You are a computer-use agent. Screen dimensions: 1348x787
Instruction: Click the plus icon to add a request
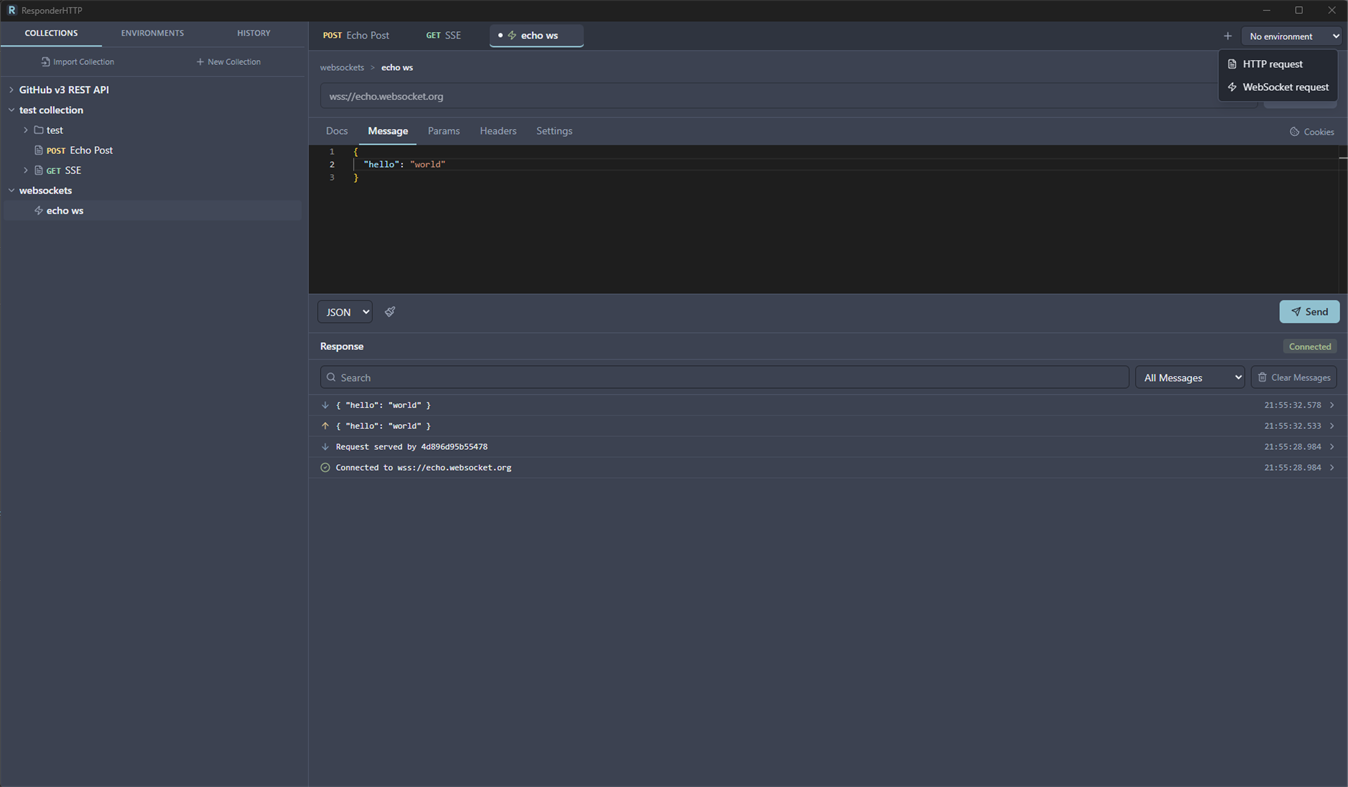point(1228,36)
